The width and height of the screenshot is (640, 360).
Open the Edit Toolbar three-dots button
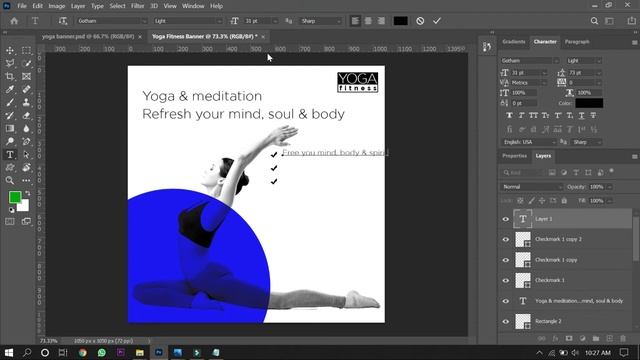pyautogui.click(x=26, y=180)
